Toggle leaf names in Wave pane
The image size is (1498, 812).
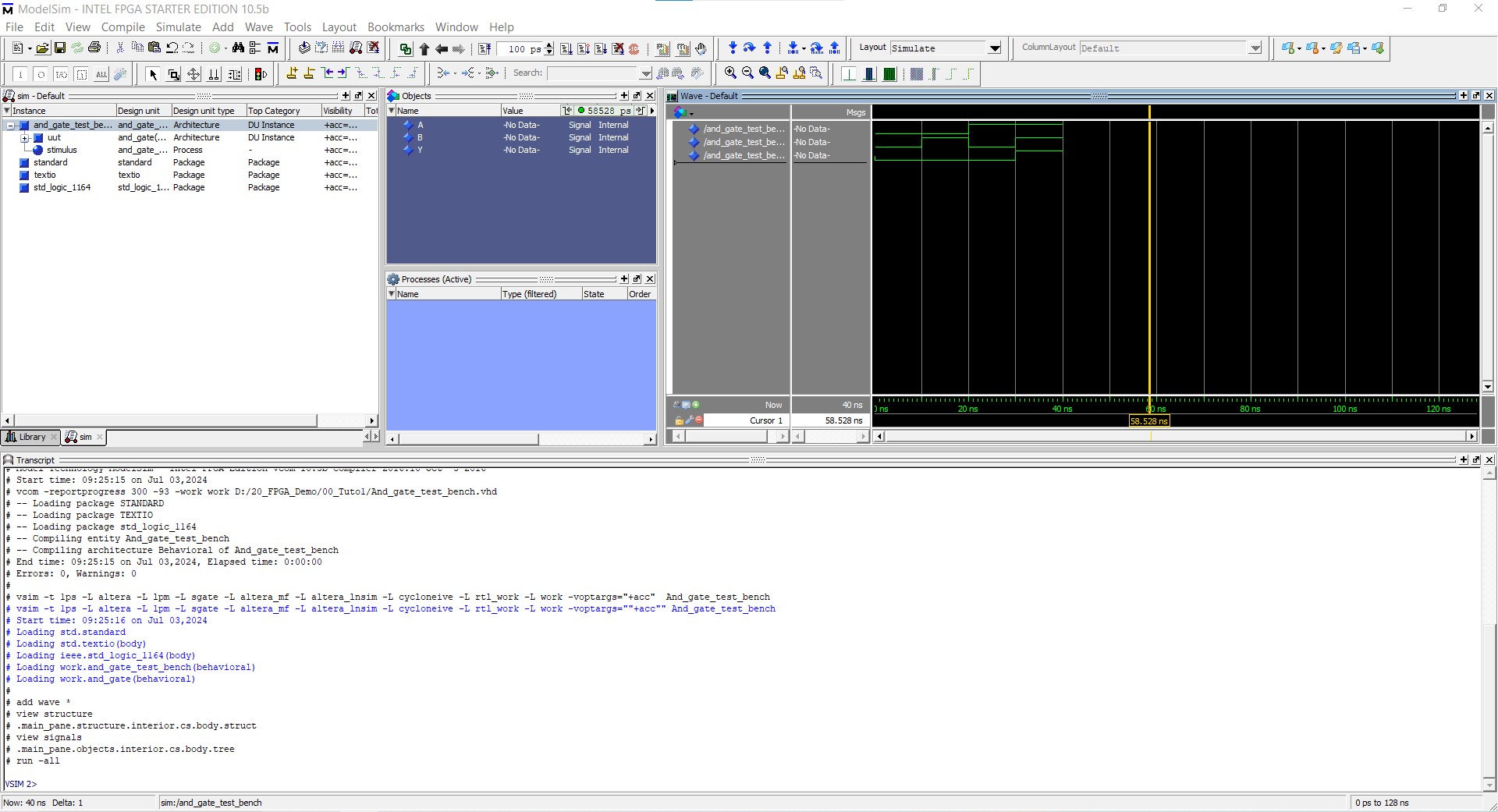pos(676,405)
